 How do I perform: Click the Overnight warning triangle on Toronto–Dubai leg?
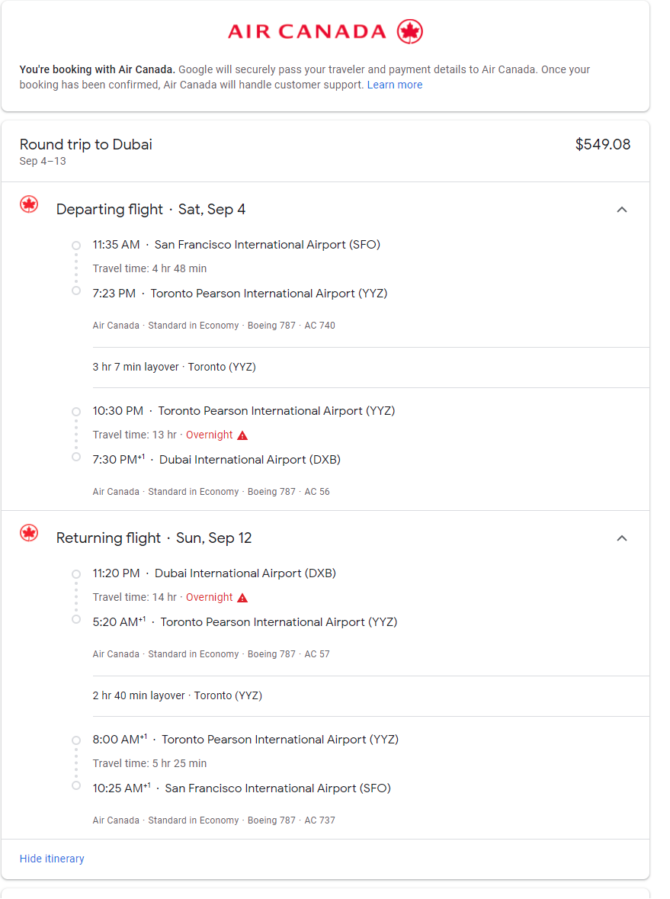point(242,435)
